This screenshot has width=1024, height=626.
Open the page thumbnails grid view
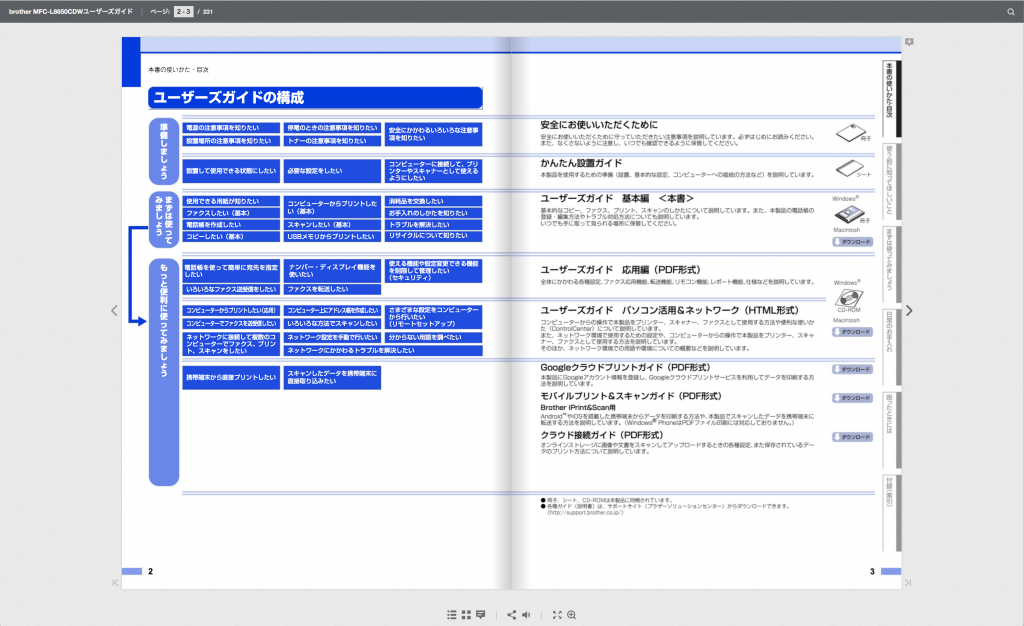466,615
